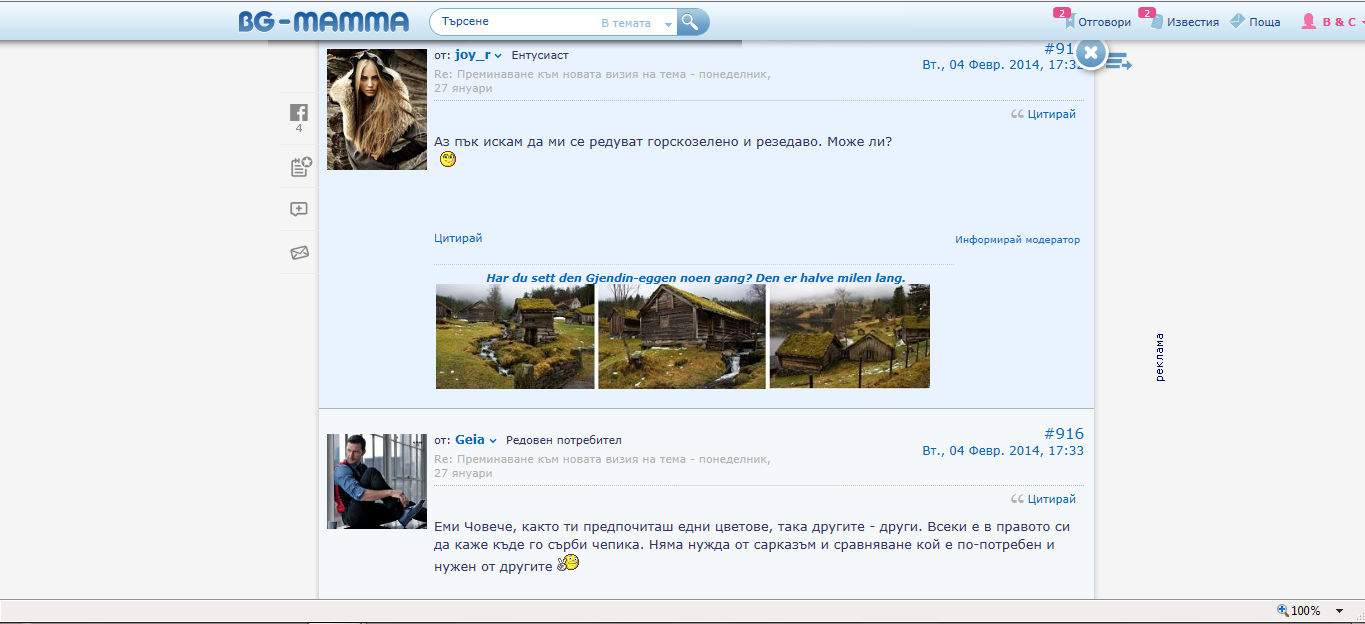Screen dimensions: 1365x624
Task: Click the #916 post number link
Action: (1063, 434)
